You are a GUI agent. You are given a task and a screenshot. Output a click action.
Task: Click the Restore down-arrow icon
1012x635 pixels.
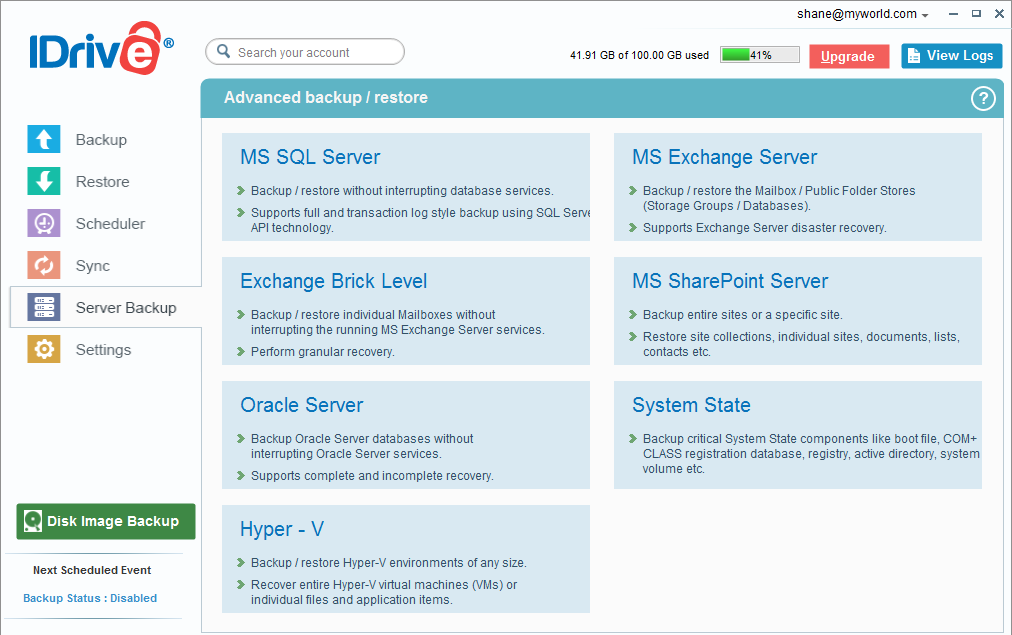(44, 181)
